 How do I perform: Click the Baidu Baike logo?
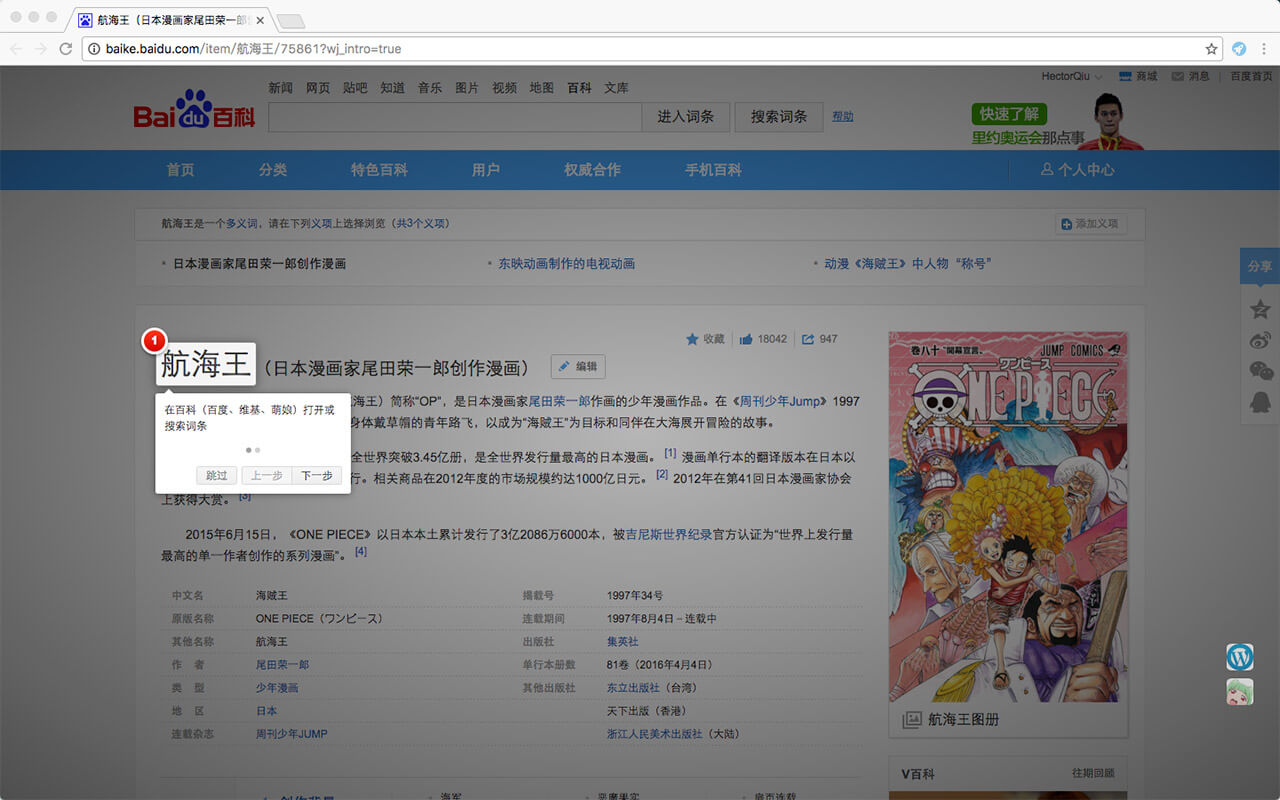click(x=194, y=109)
